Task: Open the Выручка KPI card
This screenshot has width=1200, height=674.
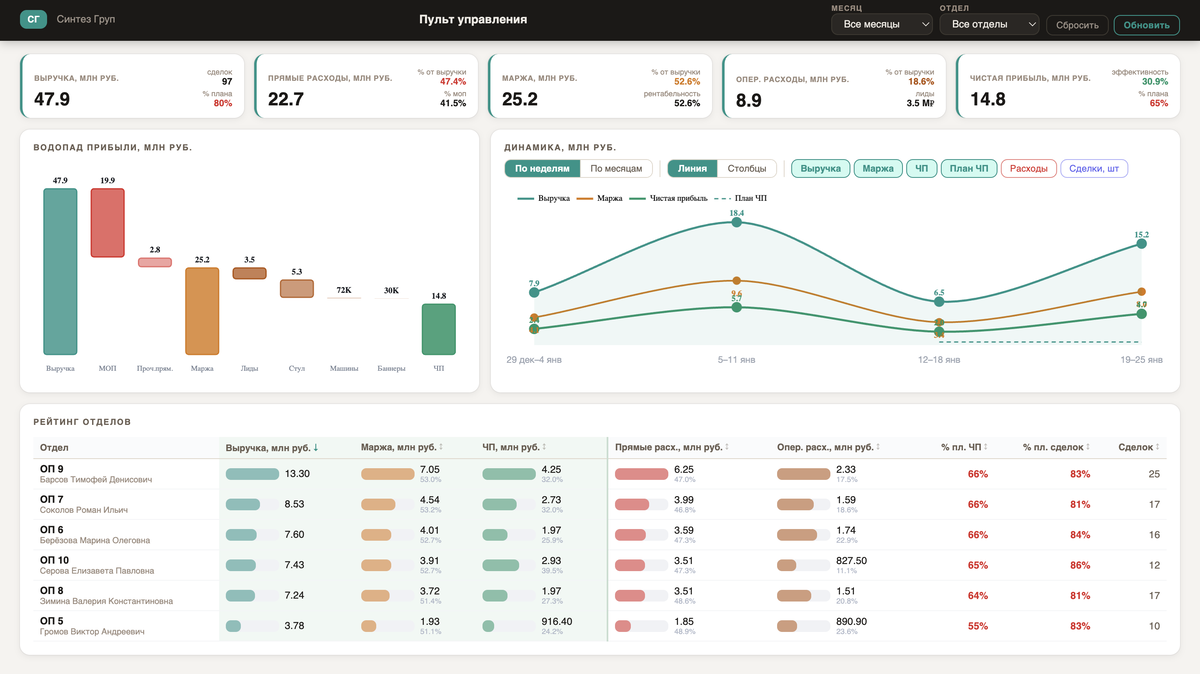Action: [132, 86]
